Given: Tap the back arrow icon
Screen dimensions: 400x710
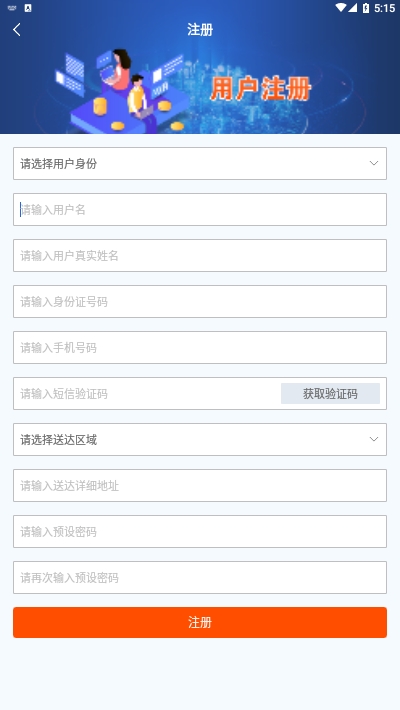Looking at the screenshot, I should (x=17, y=30).
